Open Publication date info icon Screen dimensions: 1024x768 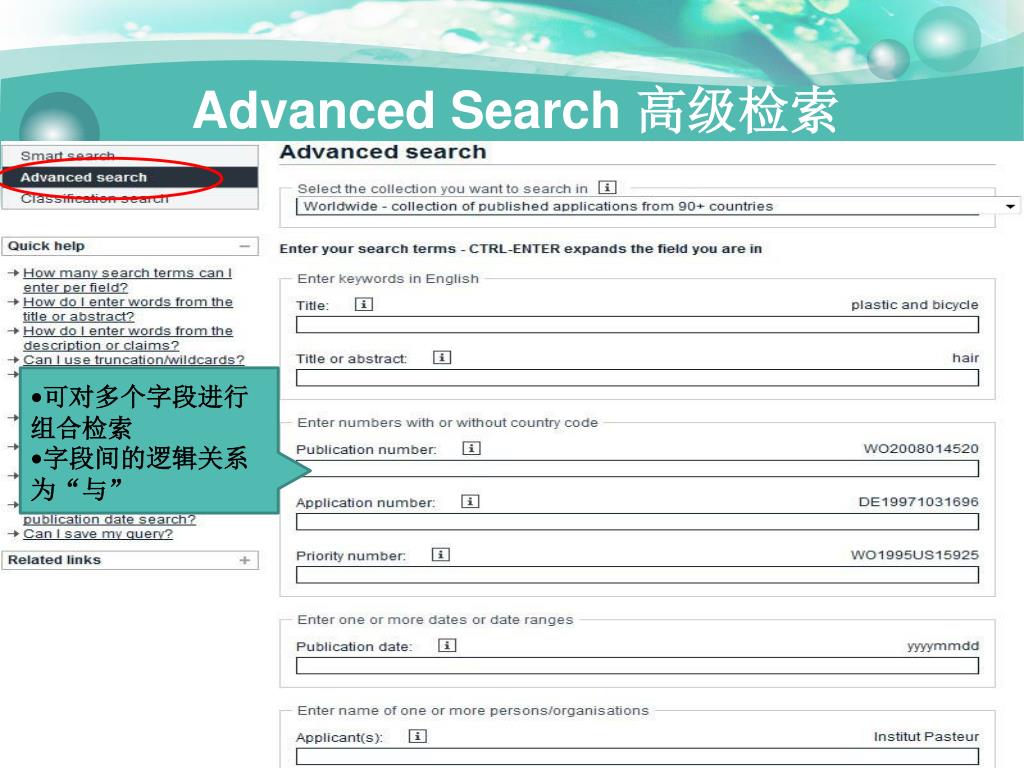(x=447, y=646)
